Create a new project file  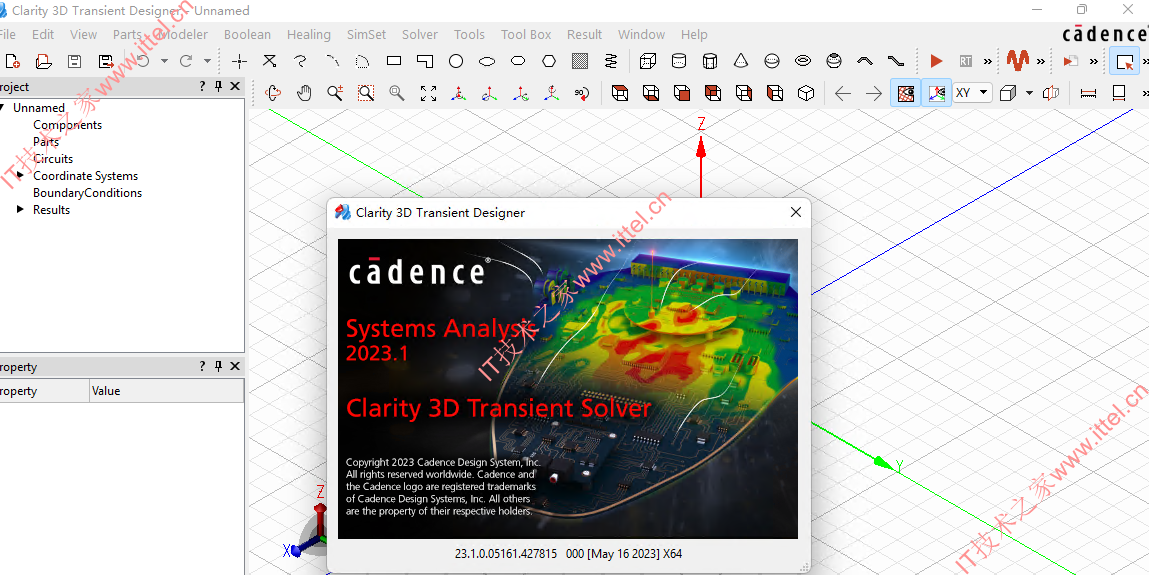[12, 62]
